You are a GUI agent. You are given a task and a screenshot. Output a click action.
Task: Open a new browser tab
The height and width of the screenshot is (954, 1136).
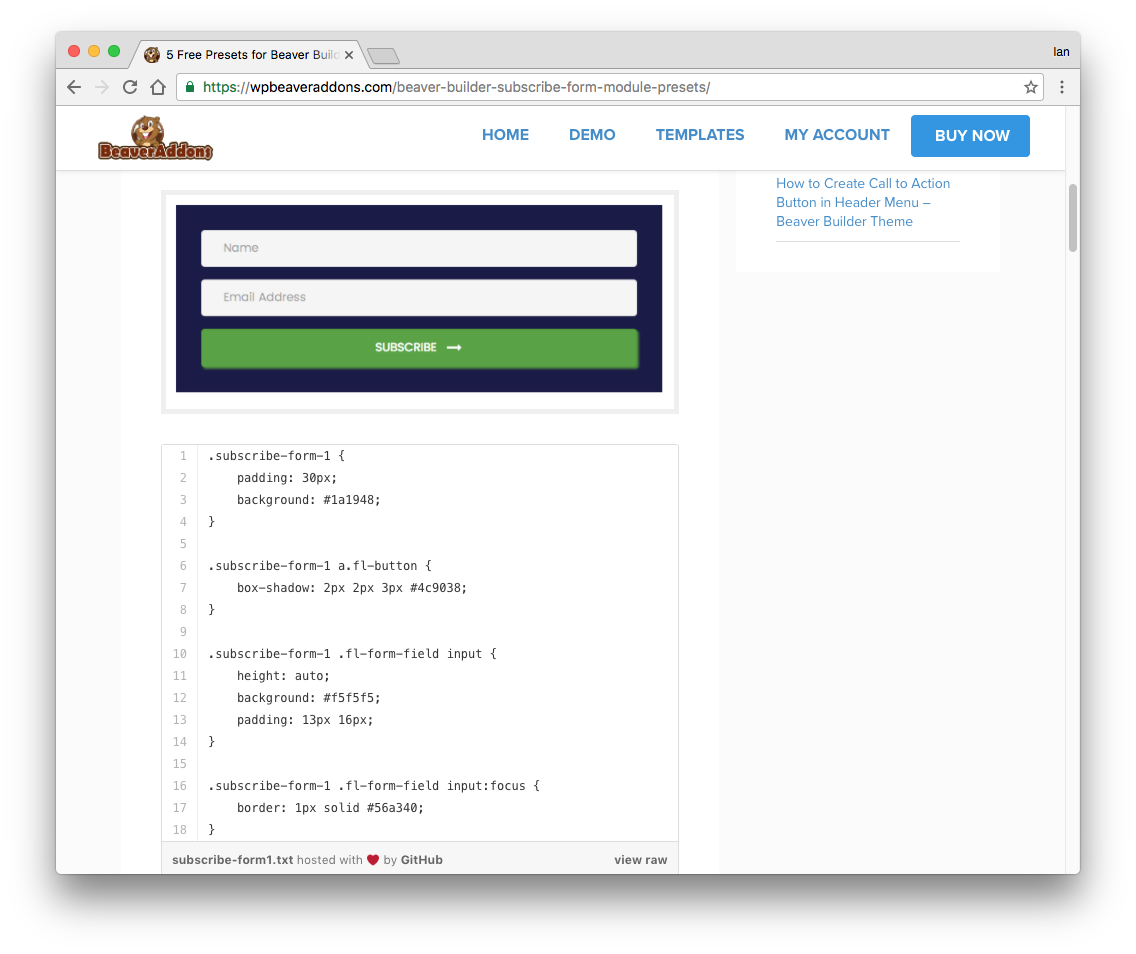pyautogui.click(x=383, y=56)
